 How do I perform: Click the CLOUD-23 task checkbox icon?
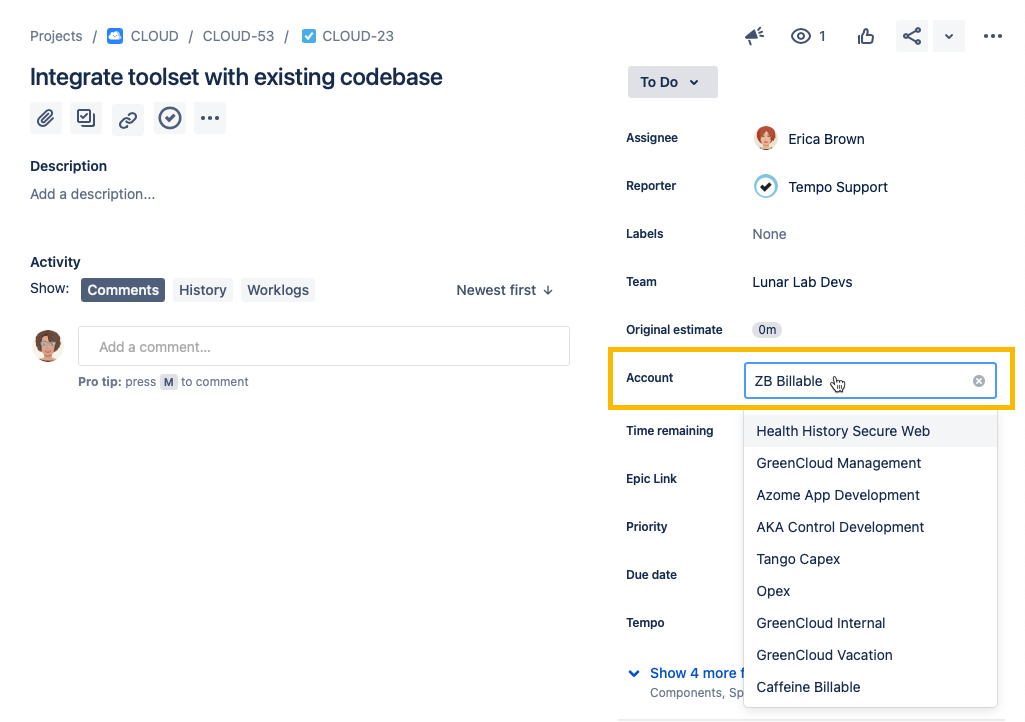(309, 36)
